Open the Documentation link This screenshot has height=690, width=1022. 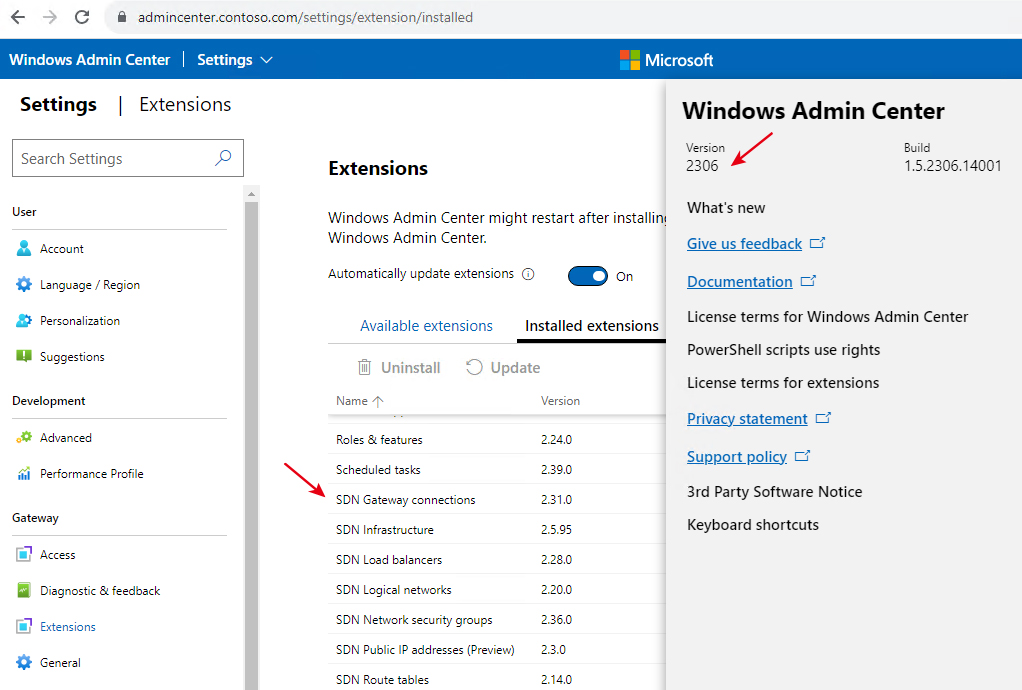(740, 281)
